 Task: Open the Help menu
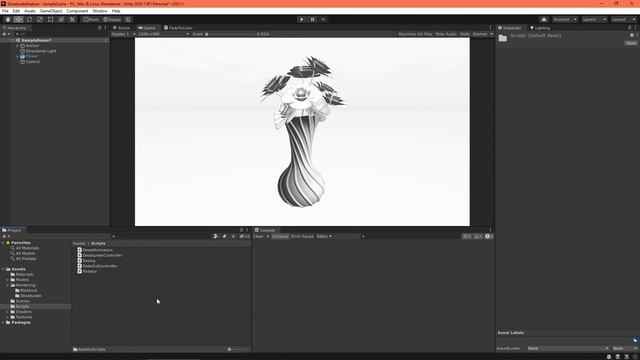[x=116, y=11]
